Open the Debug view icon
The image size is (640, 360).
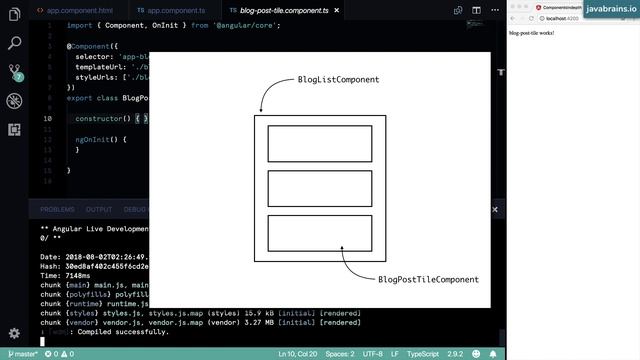click(x=14, y=101)
